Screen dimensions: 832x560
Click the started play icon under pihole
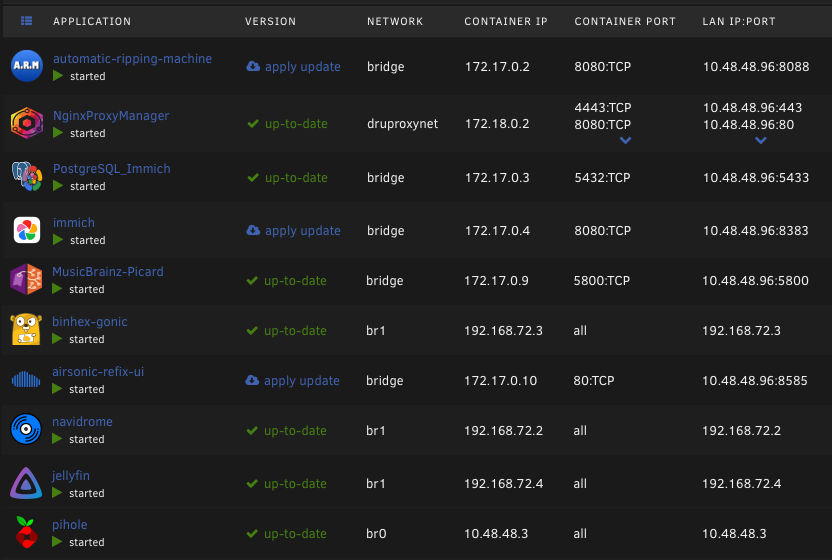tap(57, 542)
